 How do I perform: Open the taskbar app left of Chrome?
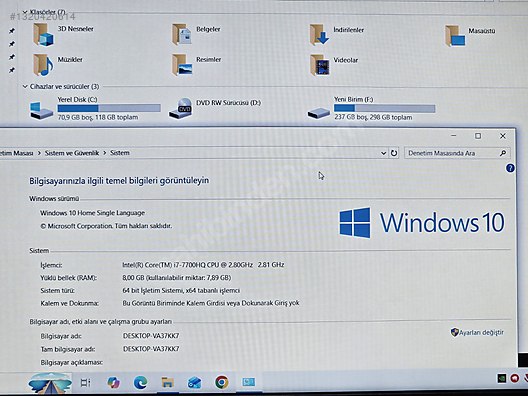point(194,383)
